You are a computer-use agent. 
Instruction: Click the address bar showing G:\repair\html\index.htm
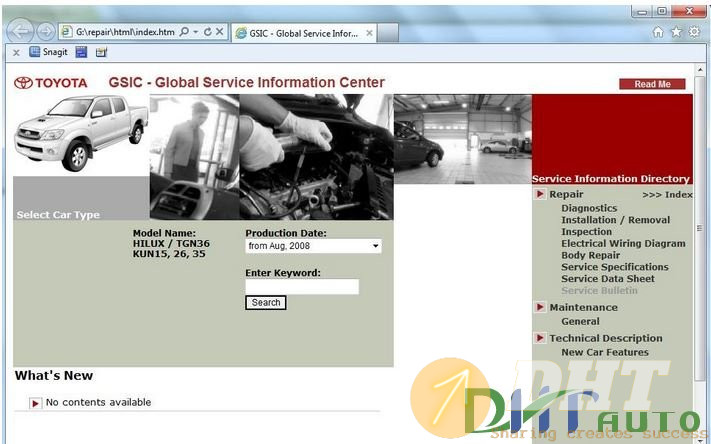[125, 32]
